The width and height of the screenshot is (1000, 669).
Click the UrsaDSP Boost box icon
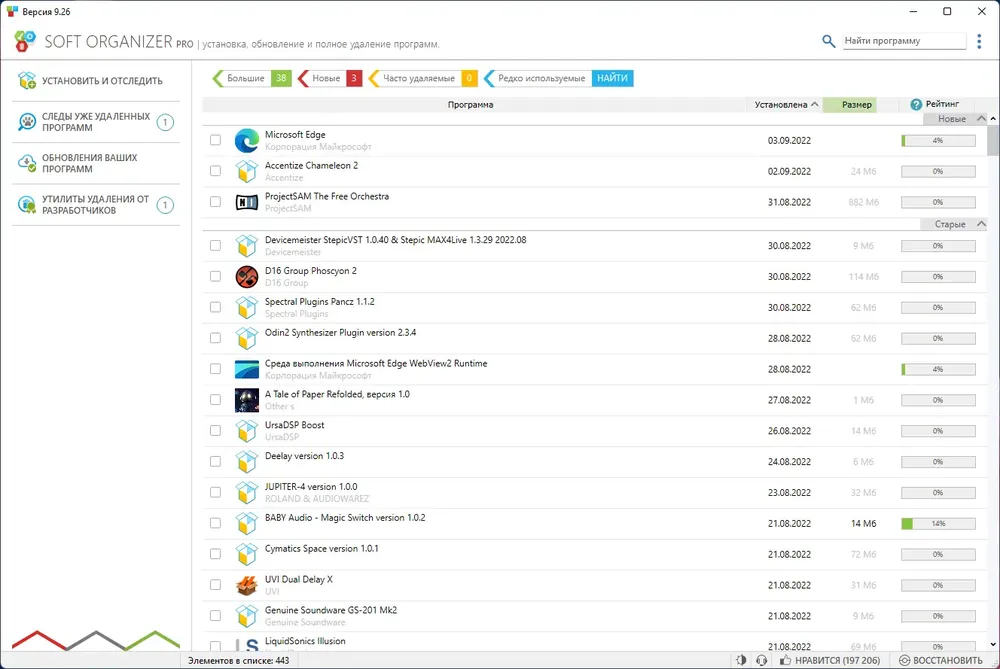click(x=247, y=431)
